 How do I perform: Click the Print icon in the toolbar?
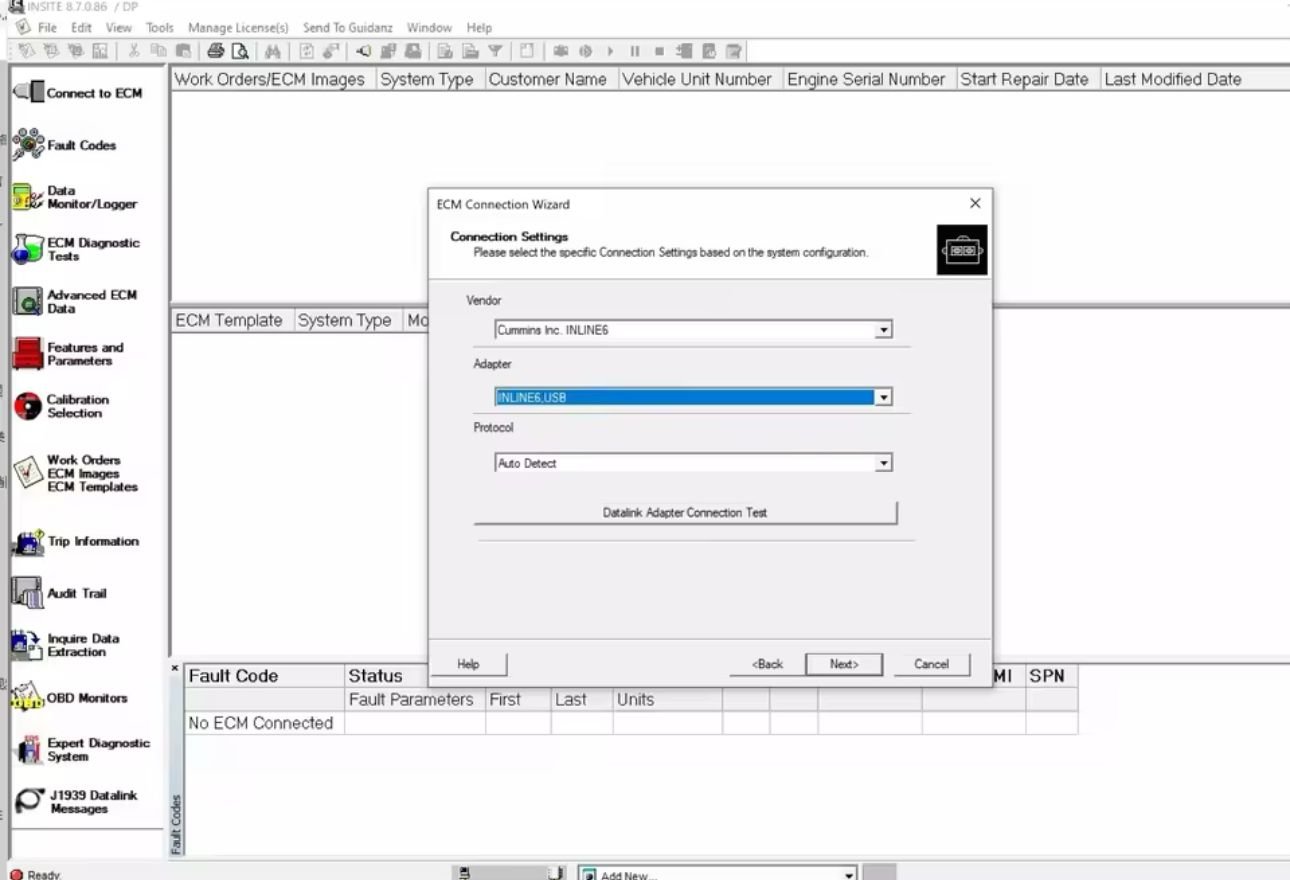point(215,52)
